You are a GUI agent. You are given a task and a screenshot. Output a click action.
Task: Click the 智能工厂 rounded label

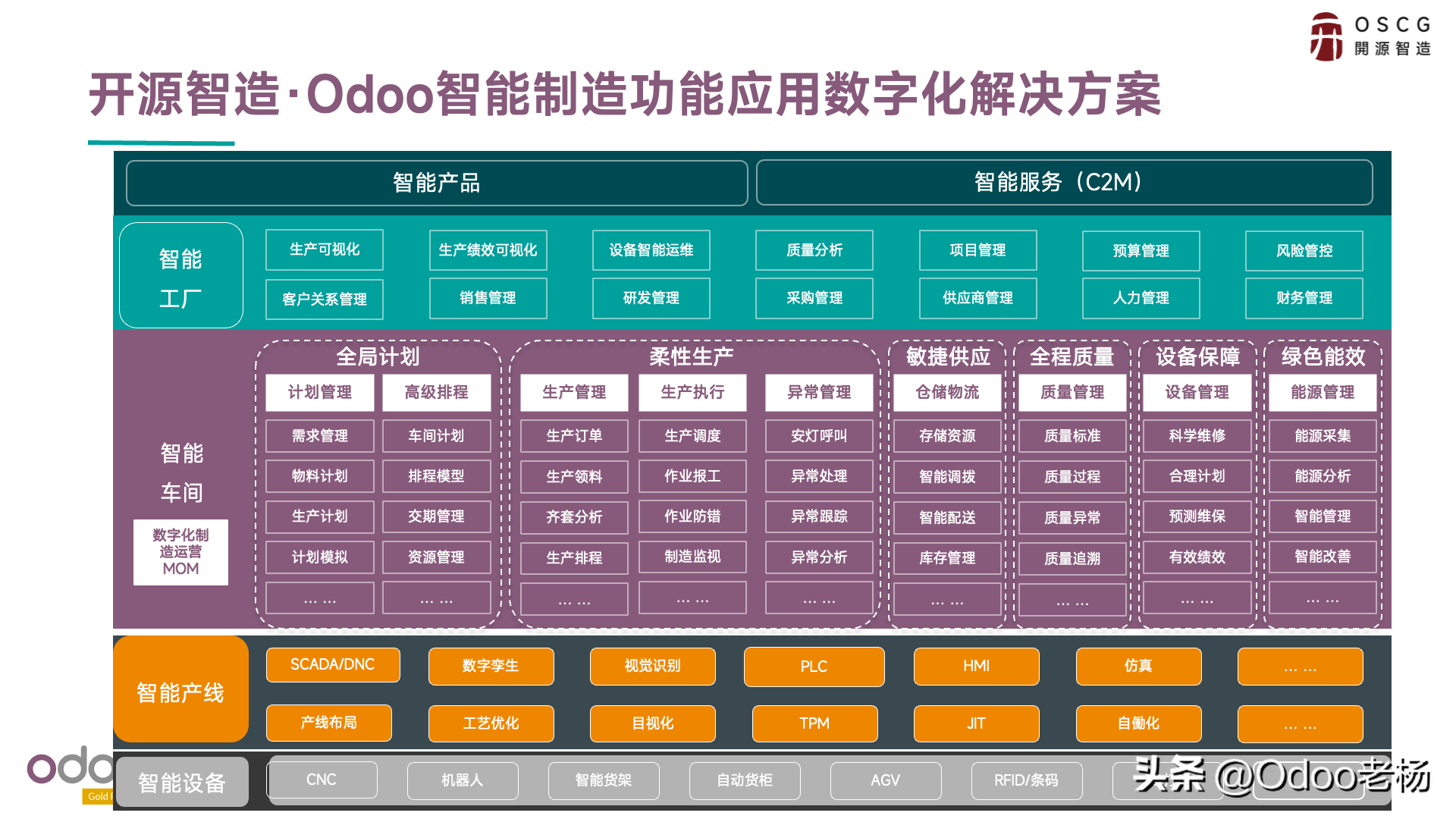click(x=181, y=275)
